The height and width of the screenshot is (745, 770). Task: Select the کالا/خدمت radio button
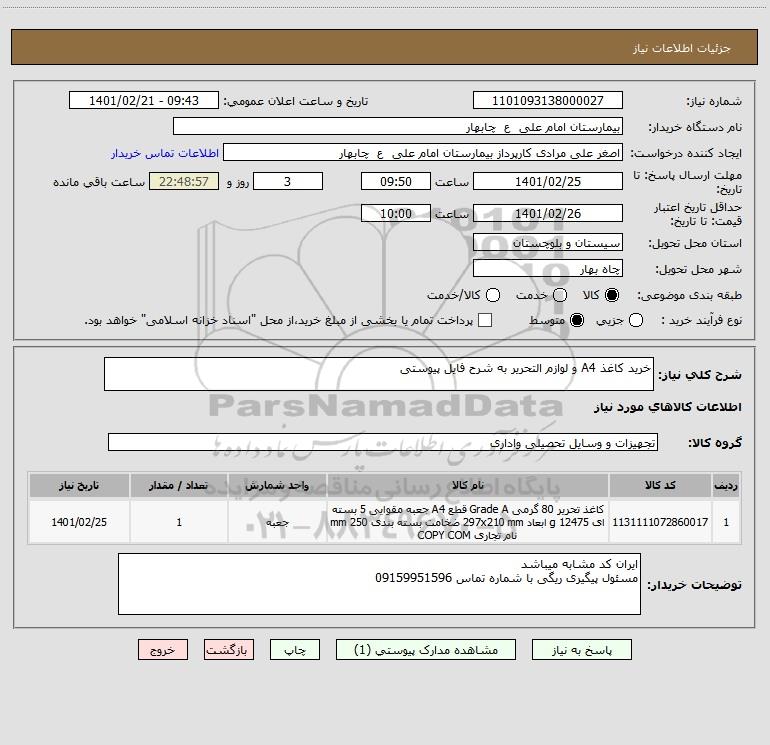493,295
